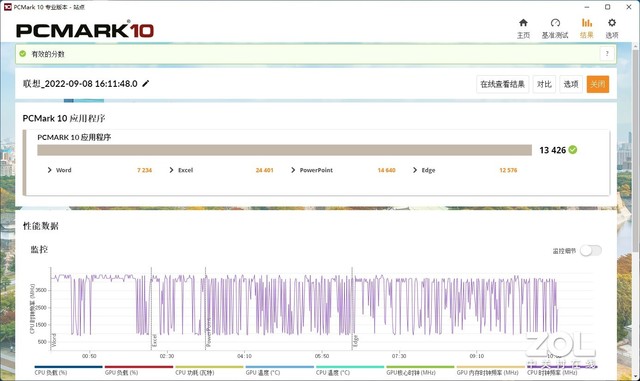Viewport: 640px width, 381px height.
Task: Click the Edge marker line in the chart
Action: [352, 308]
